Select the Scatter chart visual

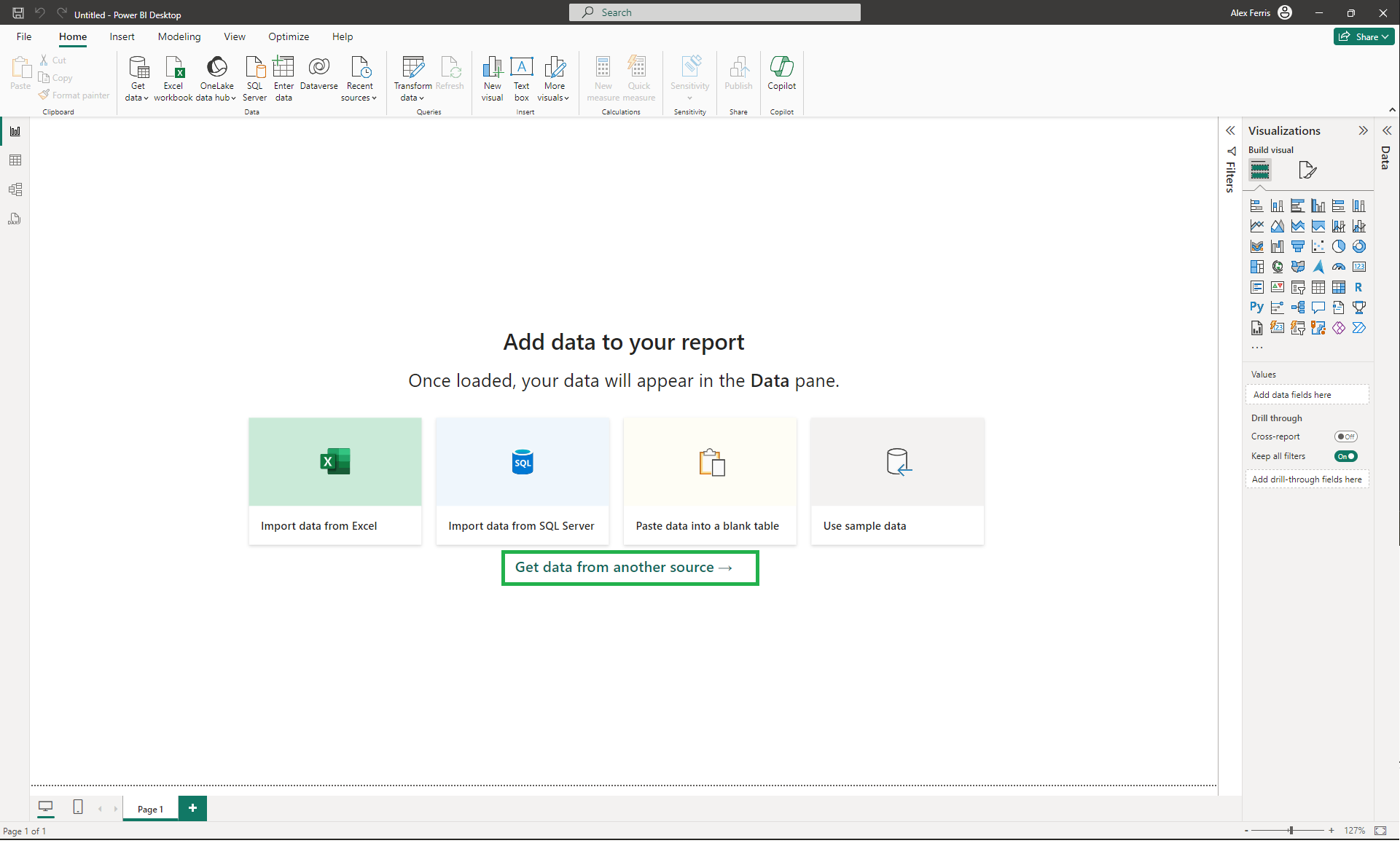[x=1318, y=246]
